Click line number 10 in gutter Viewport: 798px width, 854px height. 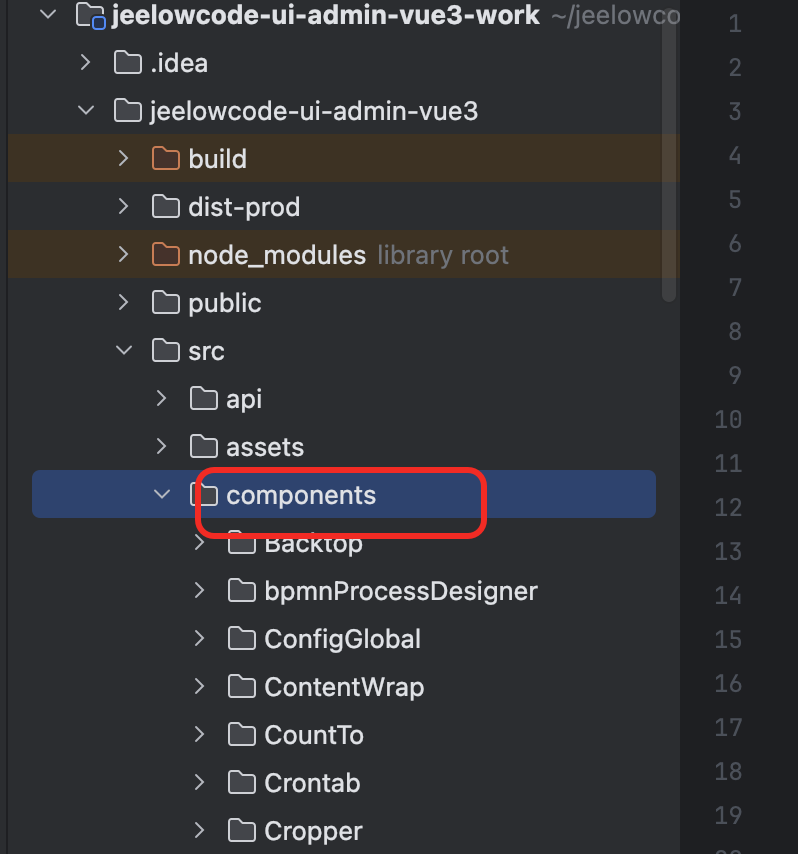coord(729,419)
